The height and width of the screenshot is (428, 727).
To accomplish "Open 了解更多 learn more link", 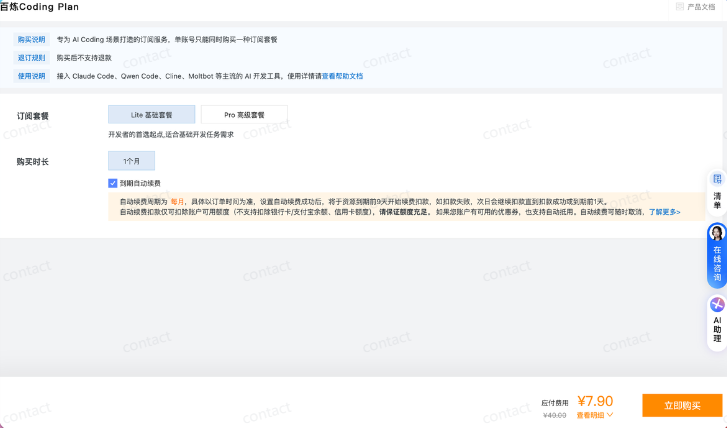I will point(664,212).
